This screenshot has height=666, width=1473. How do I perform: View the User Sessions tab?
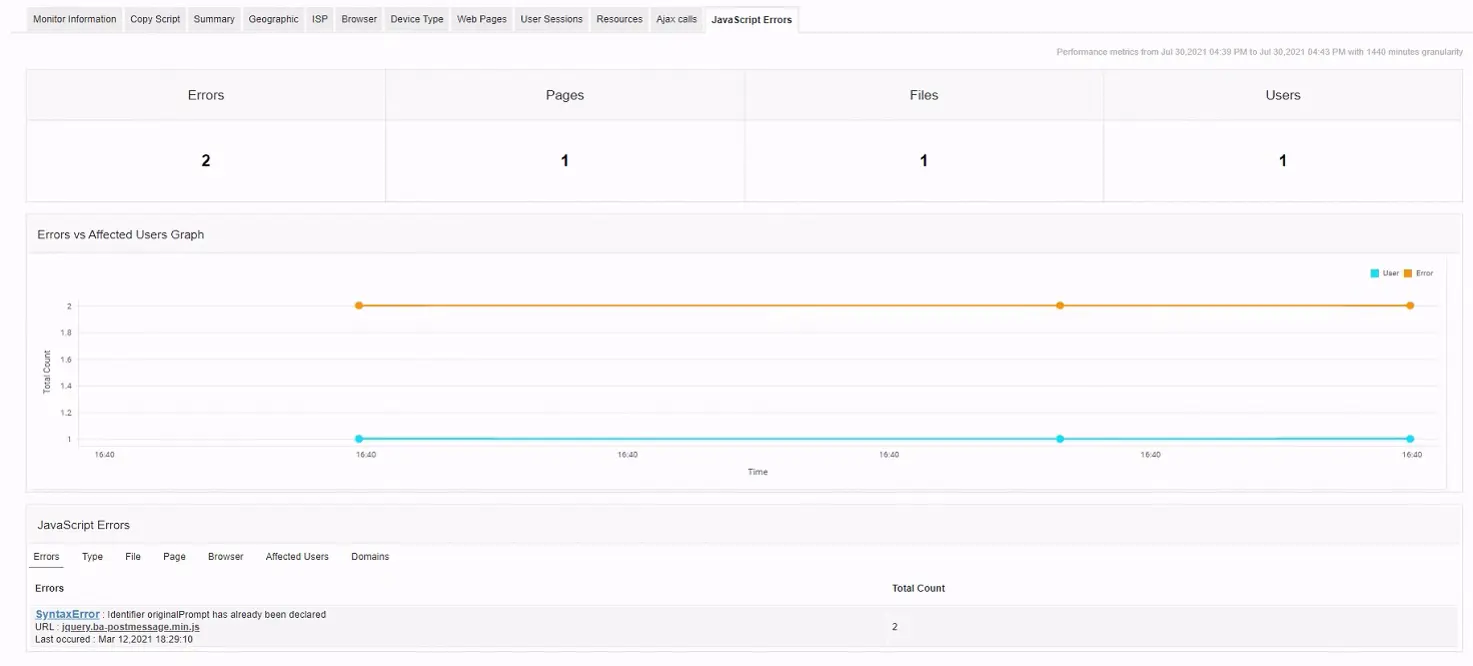coord(550,18)
